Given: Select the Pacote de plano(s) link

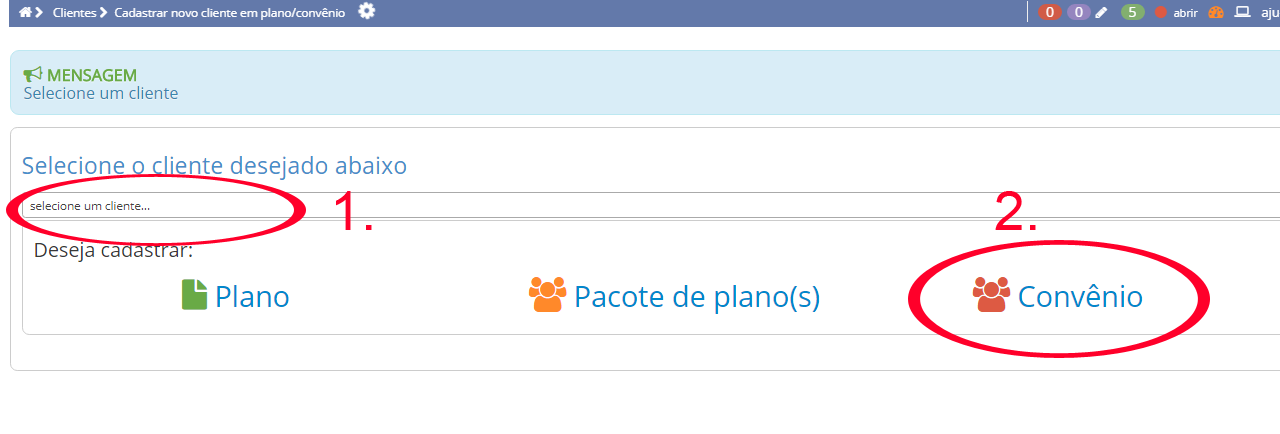Looking at the screenshot, I should tap(697, 297).
